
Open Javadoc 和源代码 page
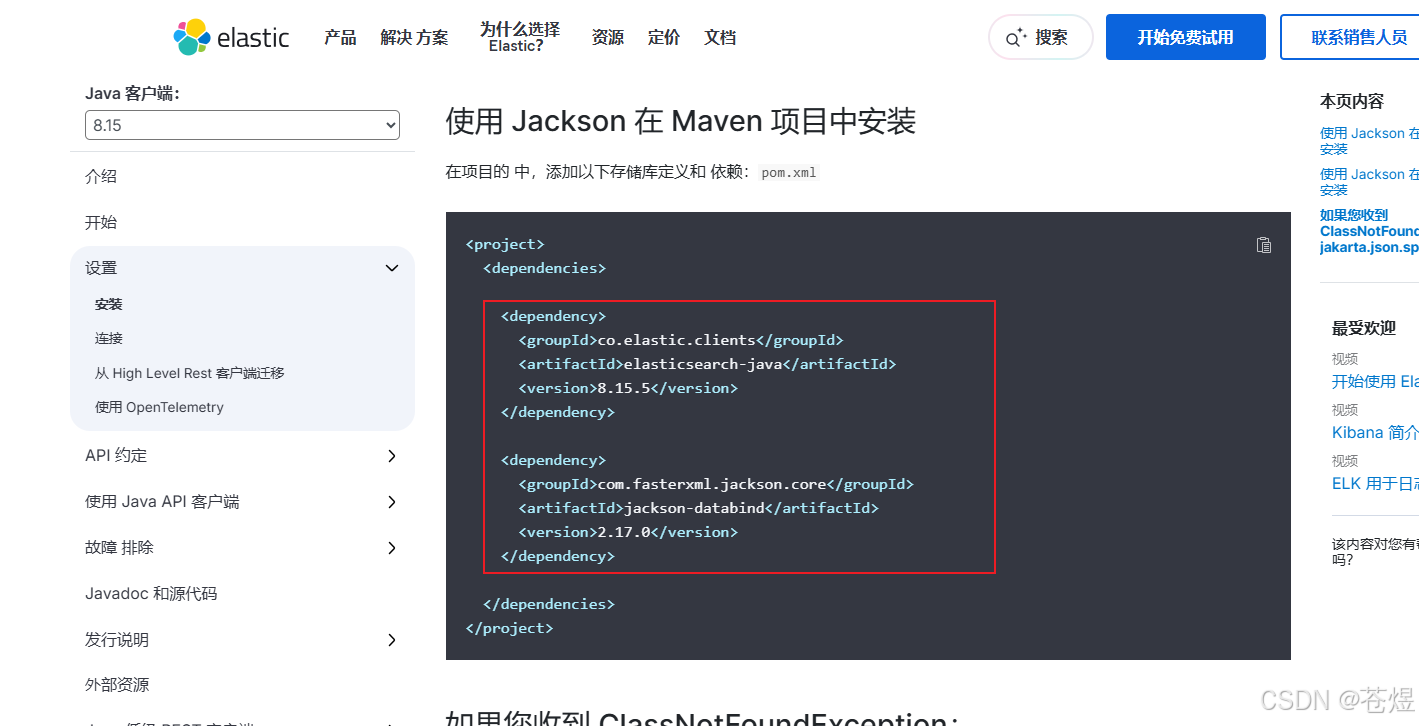(x=151, y=594)
